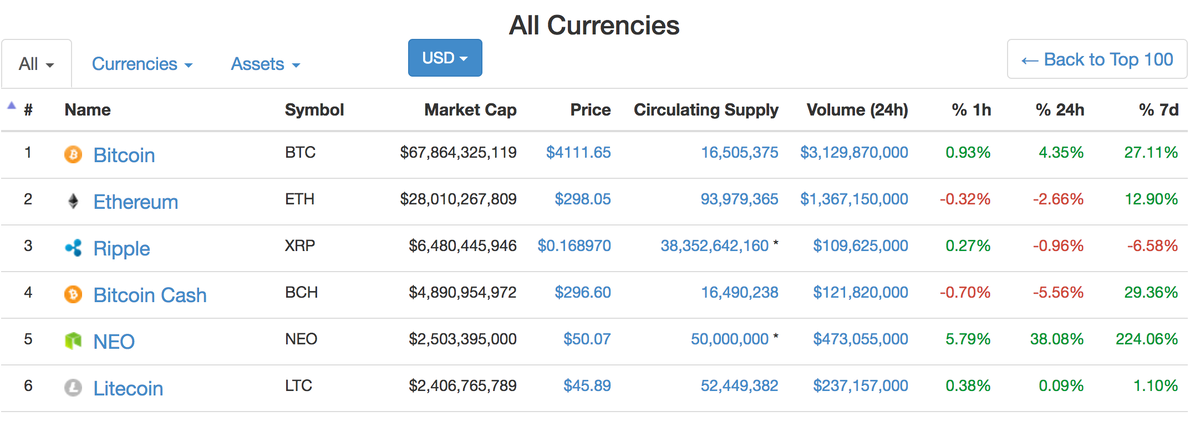Sort by the % 7d column header

[x=1158, y=110]
